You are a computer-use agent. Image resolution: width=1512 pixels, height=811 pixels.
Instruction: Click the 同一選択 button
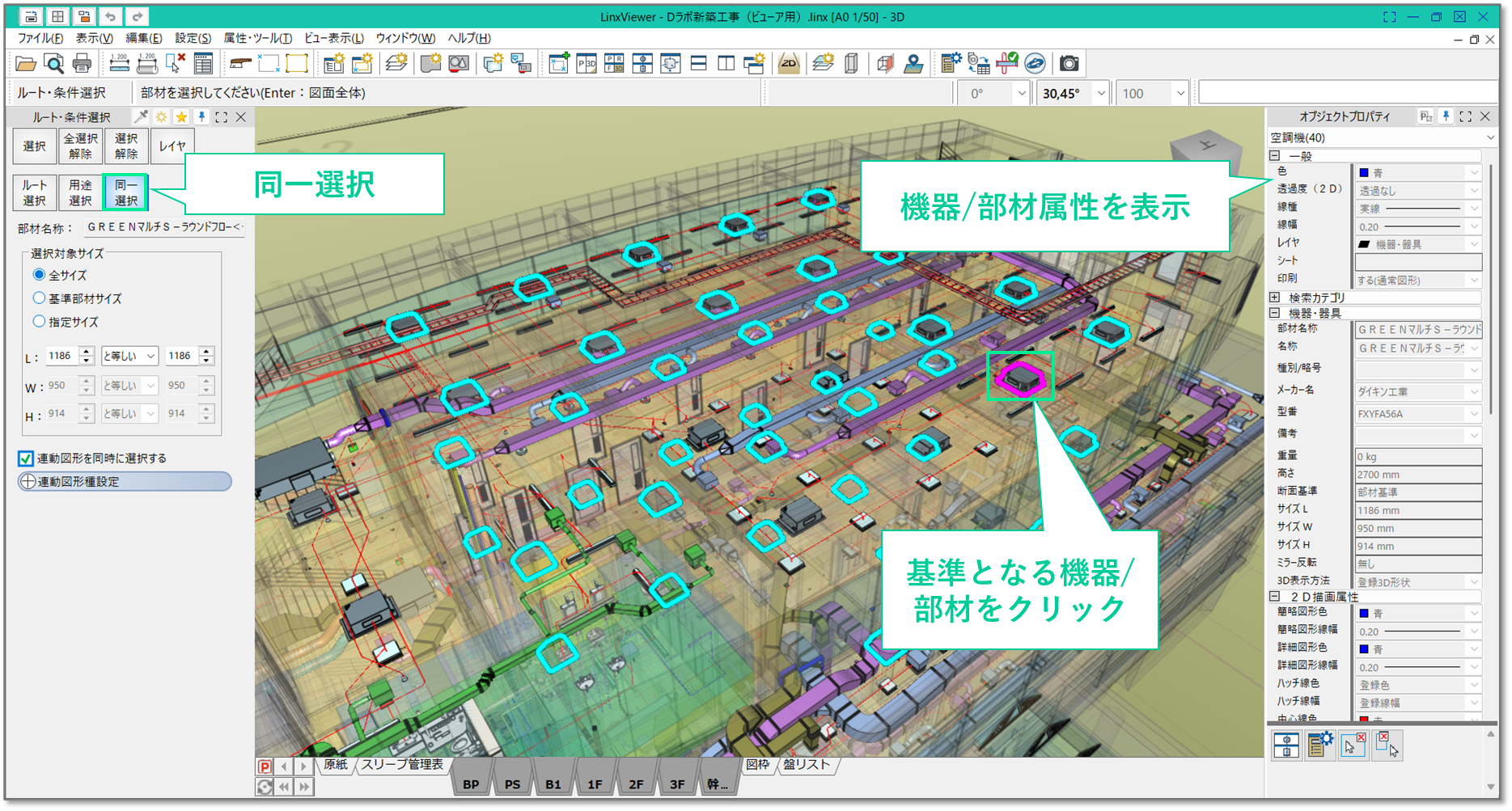click(126, 193)
